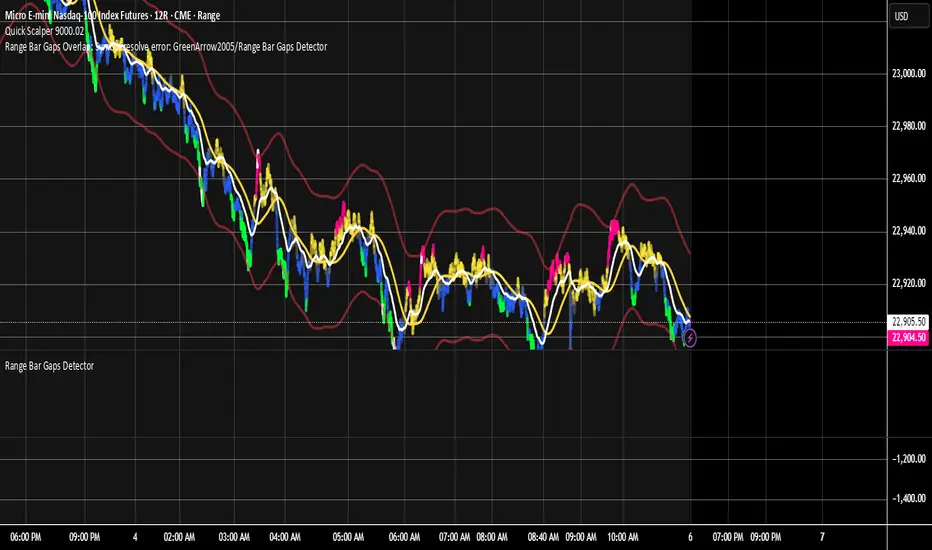Viewport: 932px width, 550px height.
Task: Click the 06:00 AM time axis label
Action: click(404, 537)
